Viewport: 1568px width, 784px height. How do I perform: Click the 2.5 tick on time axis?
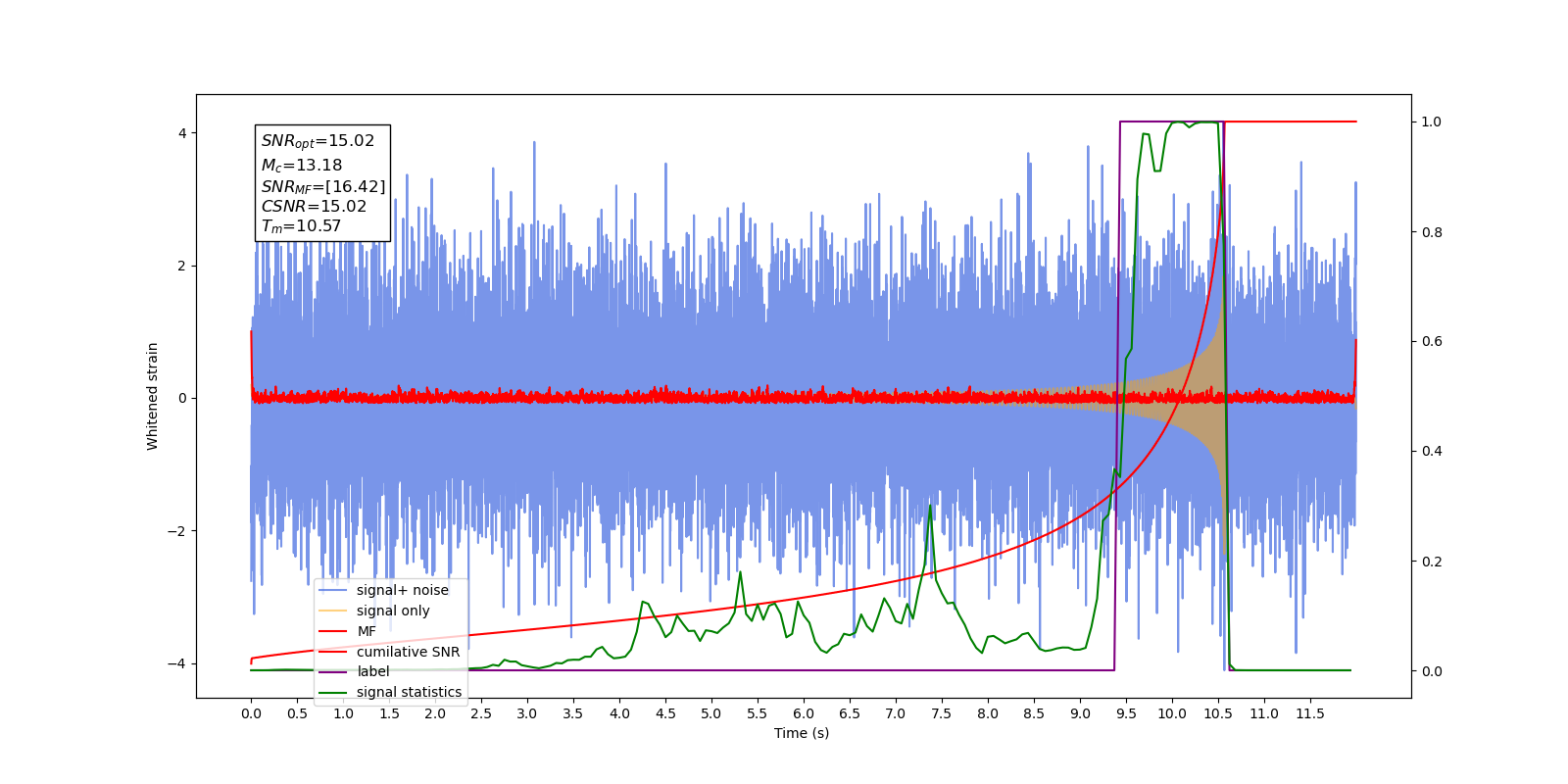tap(481, 713)
